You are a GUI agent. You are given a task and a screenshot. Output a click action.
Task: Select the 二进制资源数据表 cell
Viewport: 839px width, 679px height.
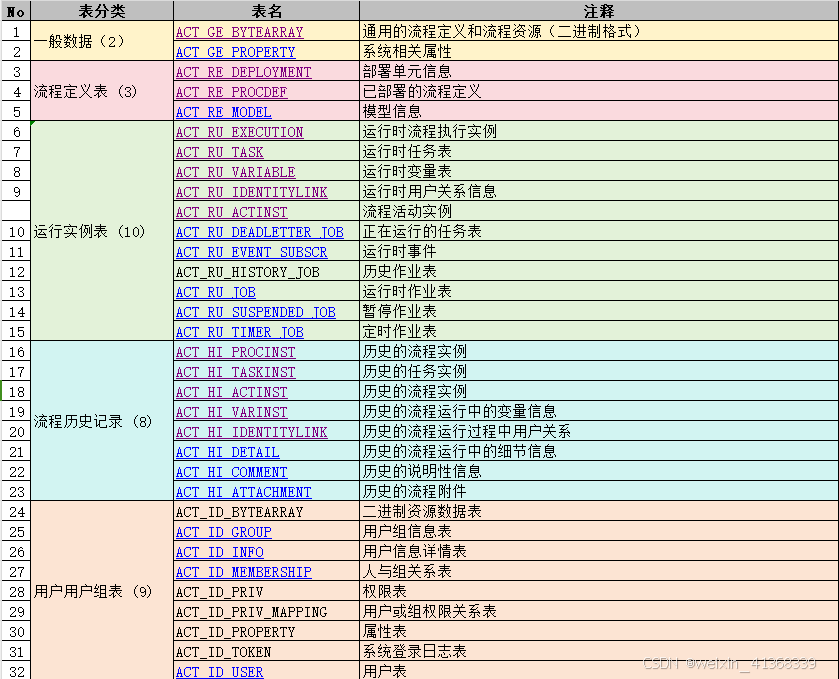[x=599, y=512]
